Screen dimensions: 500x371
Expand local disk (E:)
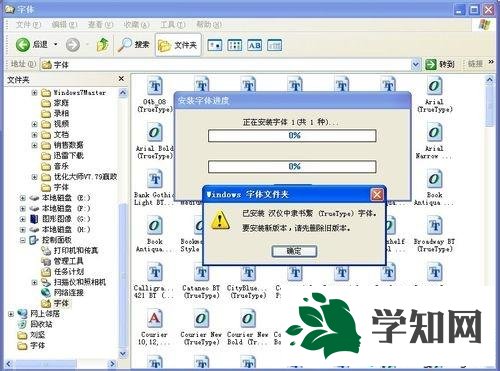[23, 198]
